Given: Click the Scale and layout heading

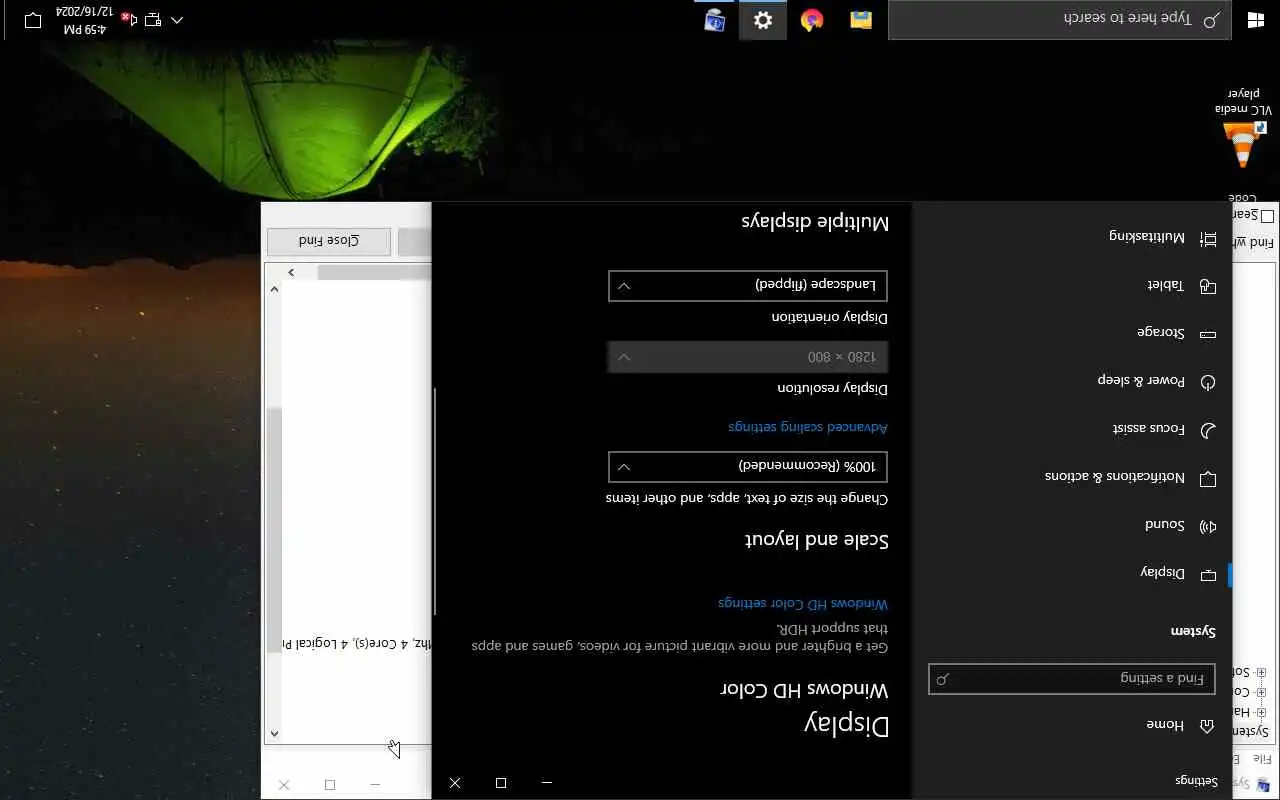Looking at the screenshot, I should click(817, 540).
